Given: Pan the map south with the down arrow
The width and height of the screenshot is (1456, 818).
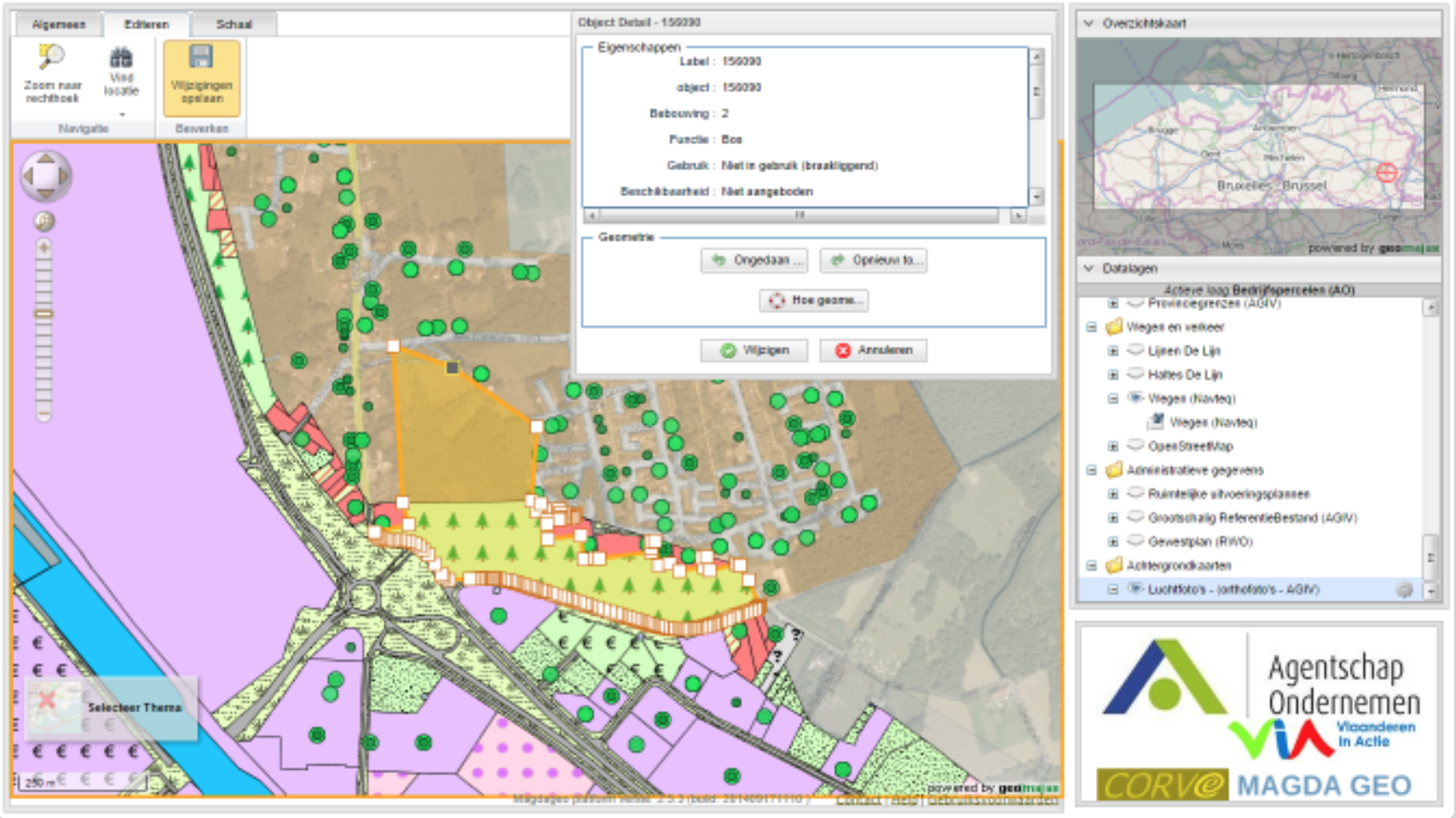Looking at the screenshot, I should click(46, 194).
